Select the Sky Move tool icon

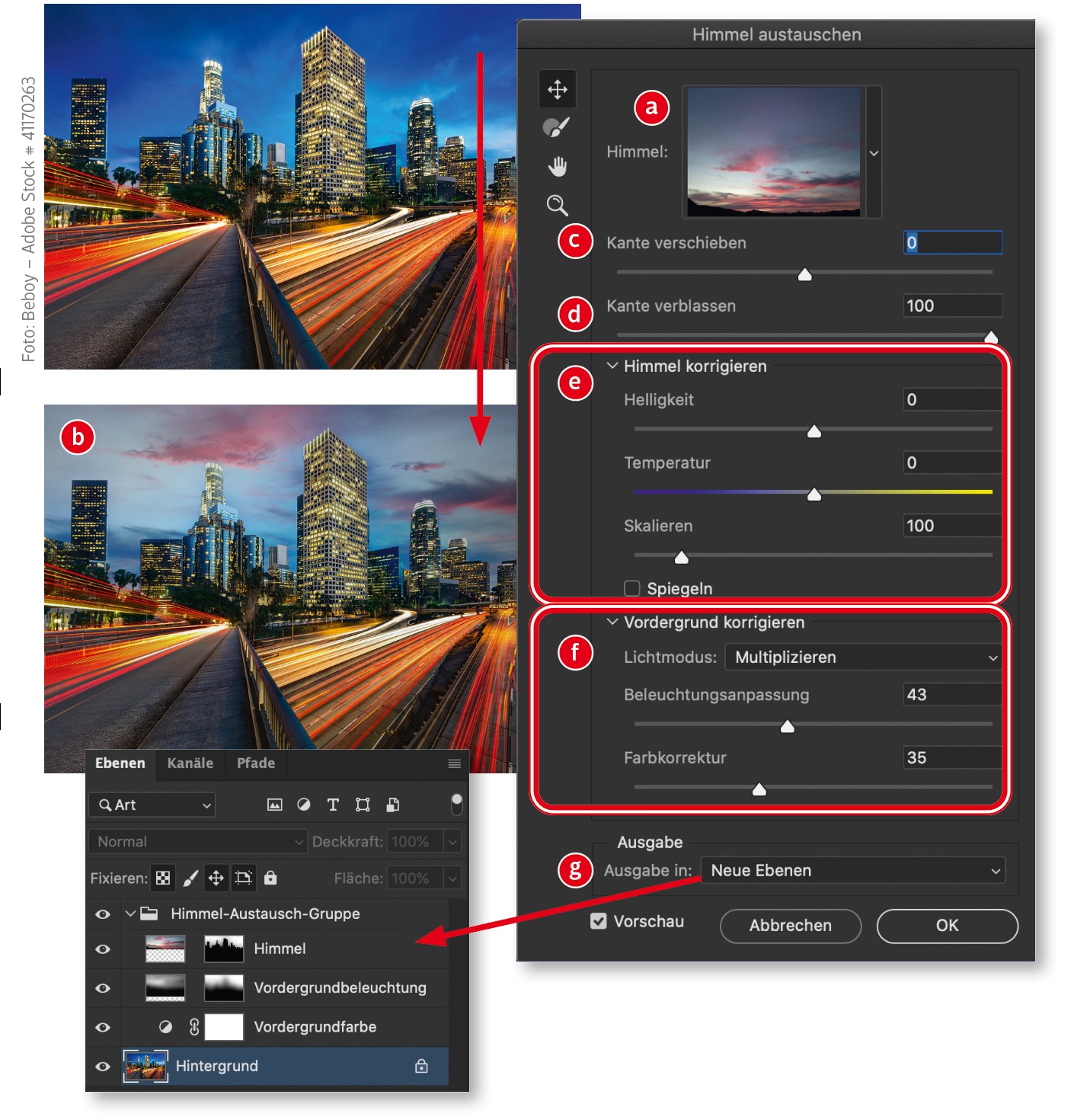pos(557,89)
